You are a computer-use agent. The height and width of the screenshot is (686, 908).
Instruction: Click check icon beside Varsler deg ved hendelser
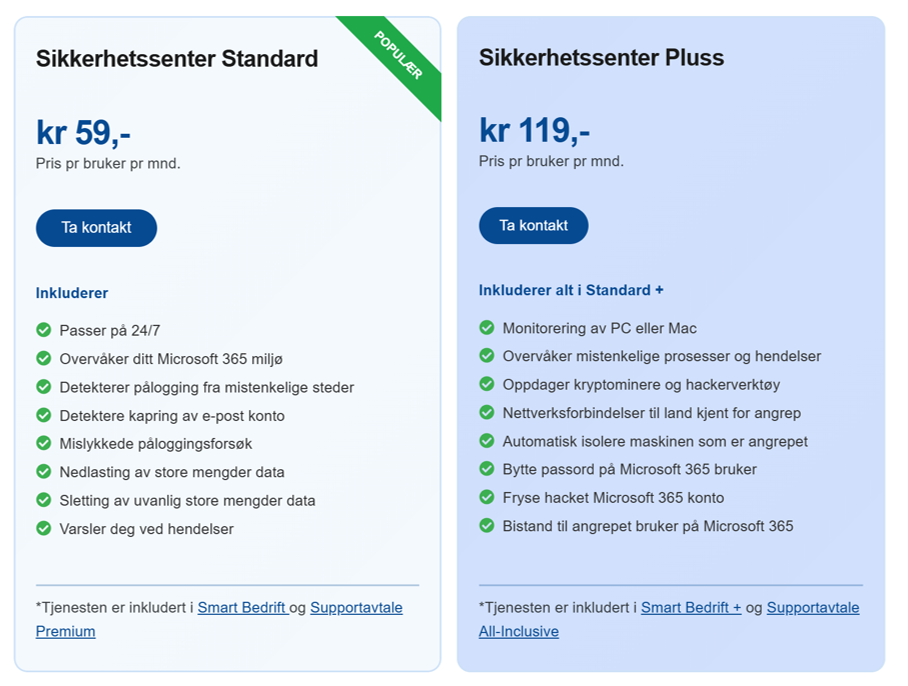[44, 528]
